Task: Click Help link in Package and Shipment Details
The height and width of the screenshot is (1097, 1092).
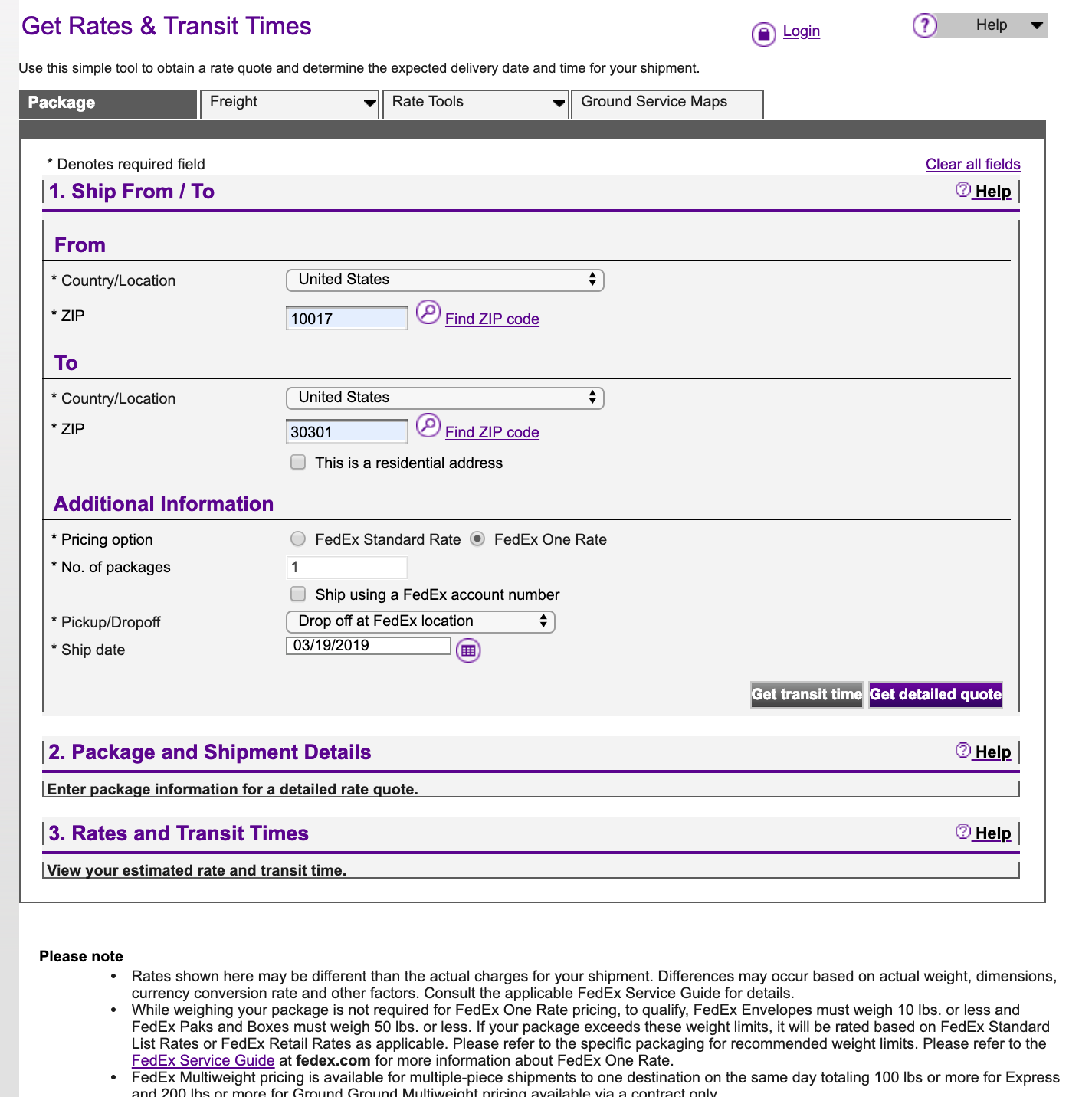Action: click(x=993, y=752)
